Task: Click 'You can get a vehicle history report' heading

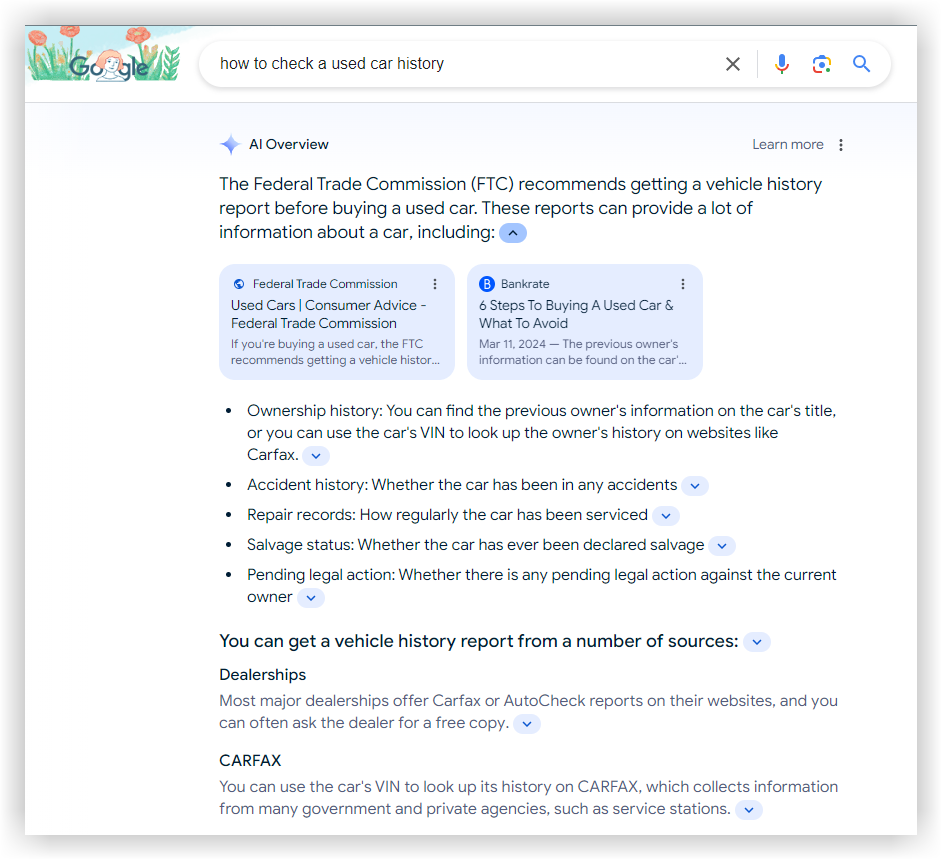Action: click(x=479, y=641)
